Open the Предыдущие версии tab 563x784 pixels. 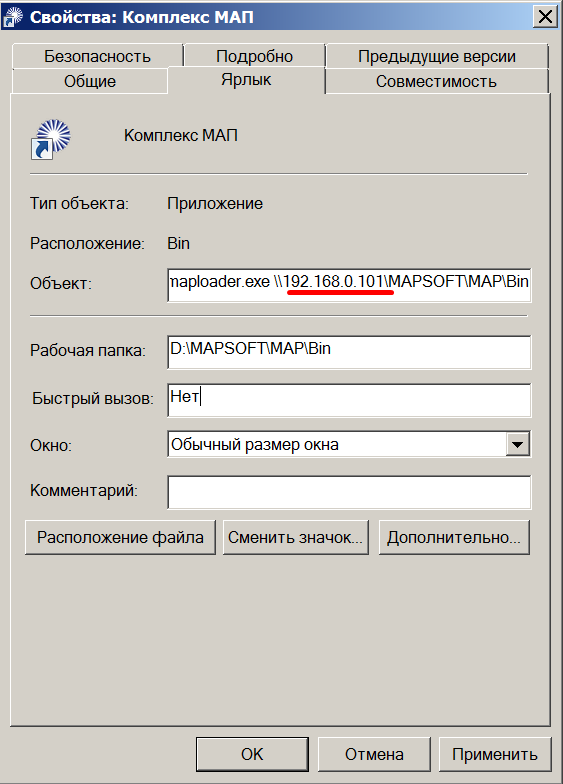pos(437,56)
